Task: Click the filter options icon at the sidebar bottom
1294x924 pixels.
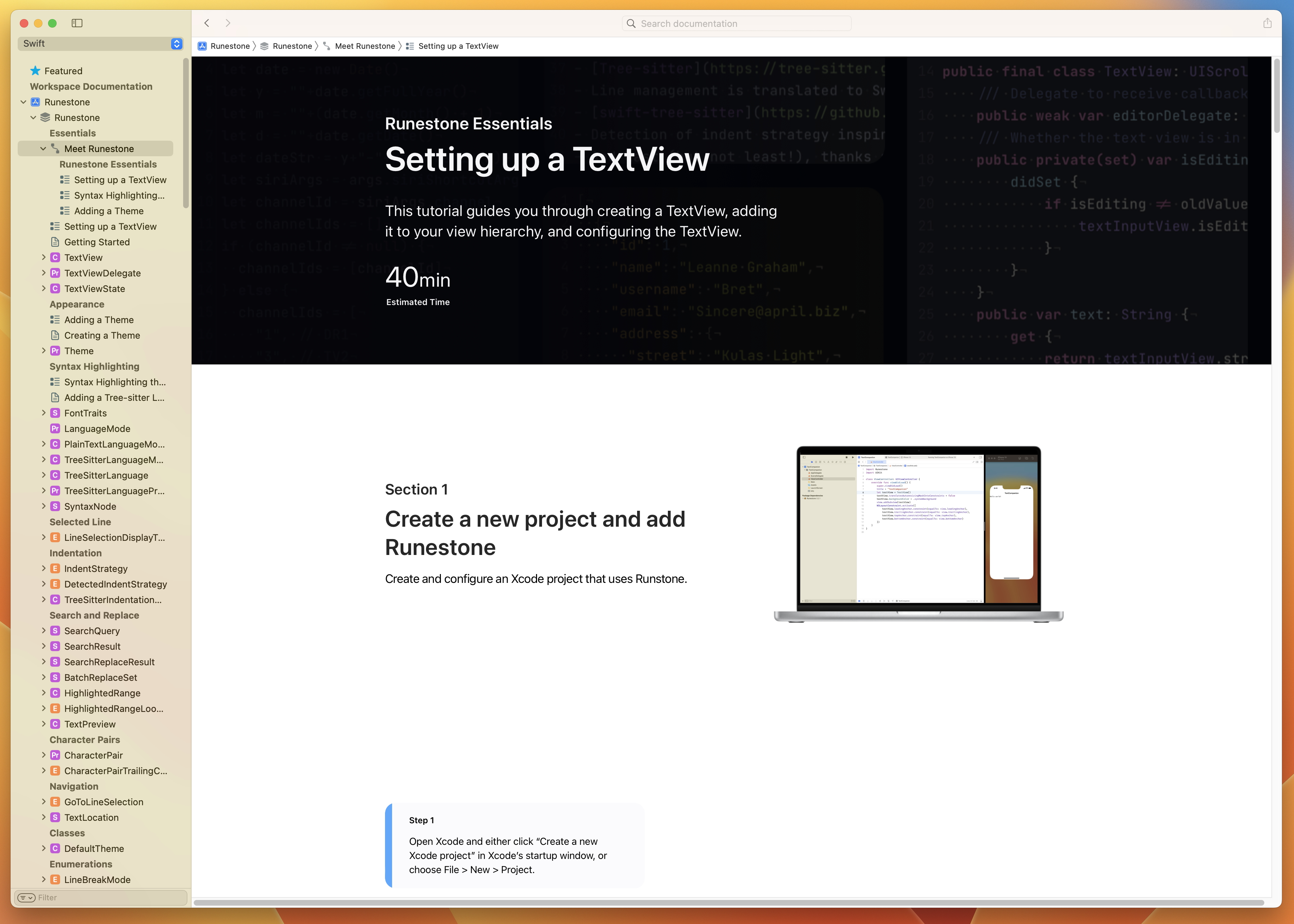Action: pyautogui.click(x=26, y=897)
